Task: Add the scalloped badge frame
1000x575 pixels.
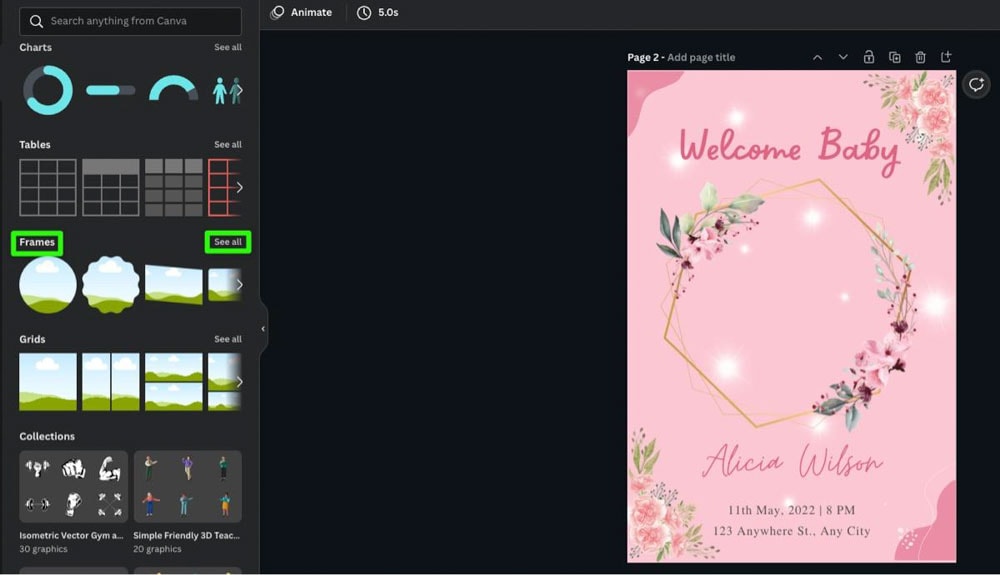Action: tap(110, 285)
